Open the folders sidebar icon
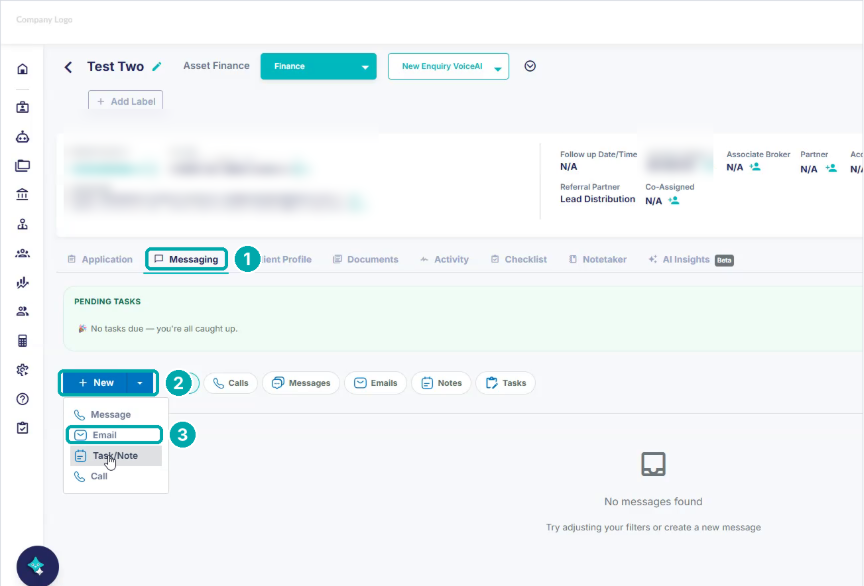 coord(23,165)
